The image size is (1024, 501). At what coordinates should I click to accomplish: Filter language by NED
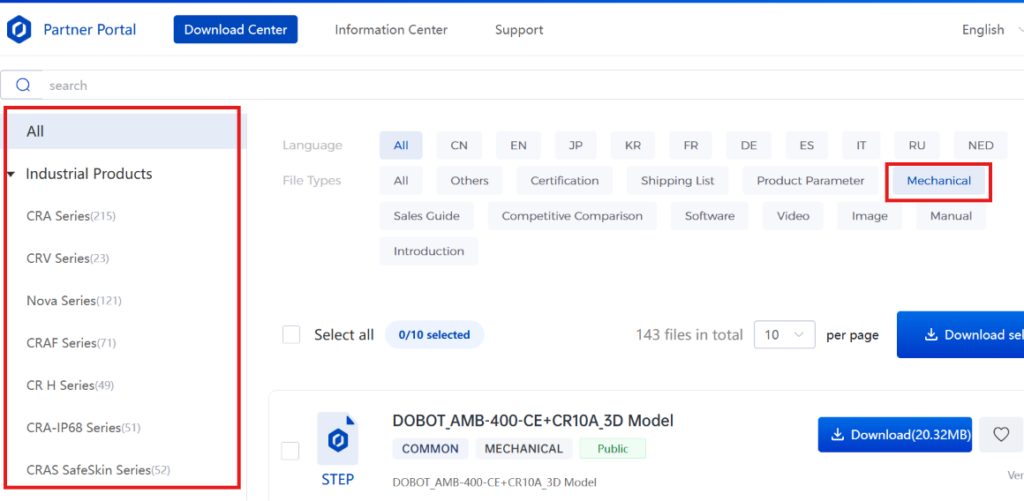pyautogui.click(x=981, y=145)
